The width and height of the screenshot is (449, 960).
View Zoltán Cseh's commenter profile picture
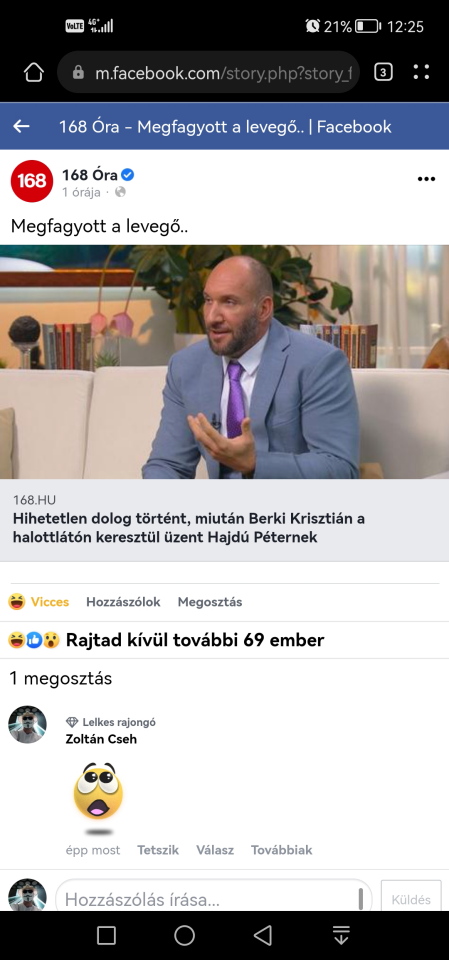28,724
